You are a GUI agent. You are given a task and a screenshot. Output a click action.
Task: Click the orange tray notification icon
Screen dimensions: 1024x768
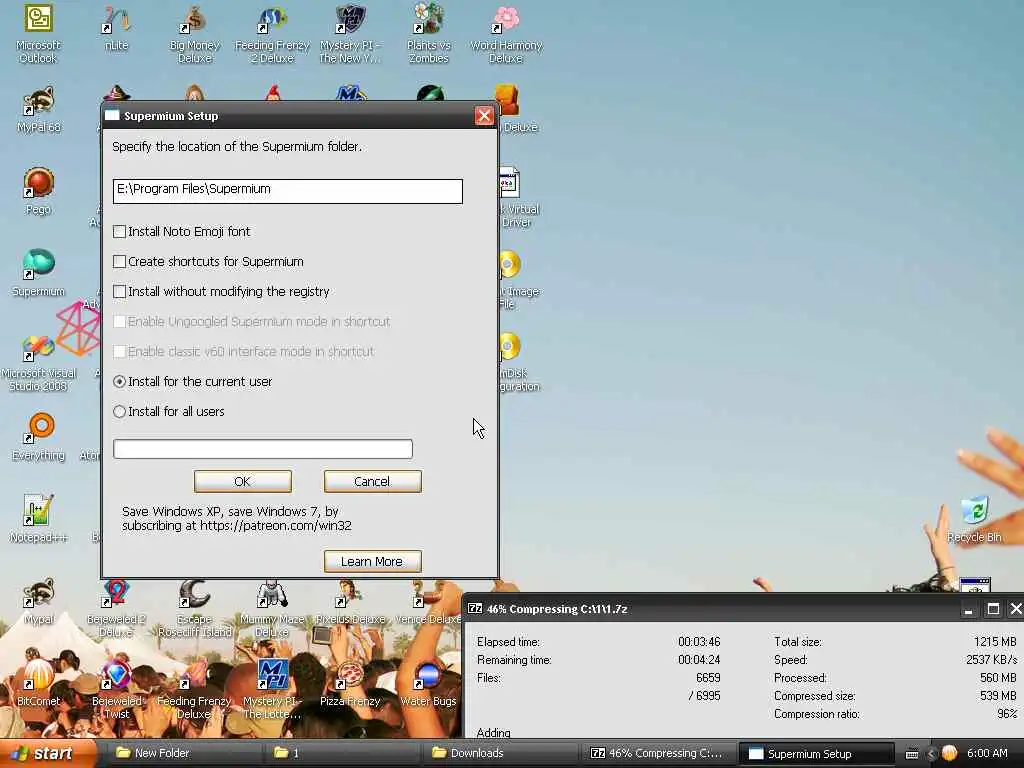coord(950,754)
